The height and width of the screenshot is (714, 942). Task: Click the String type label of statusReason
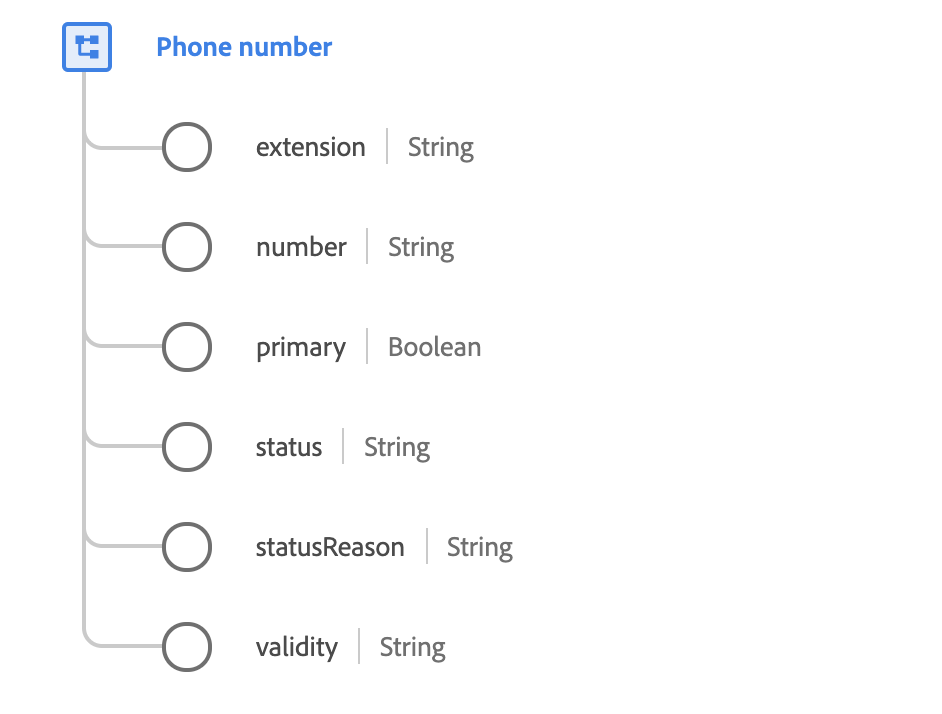coord(480,547)
